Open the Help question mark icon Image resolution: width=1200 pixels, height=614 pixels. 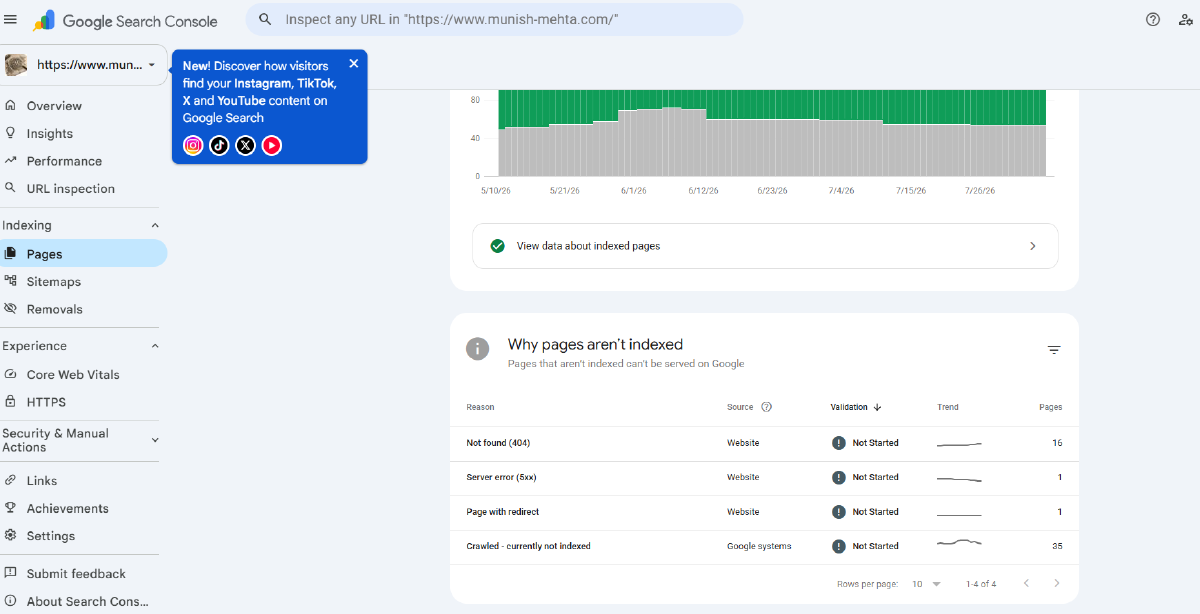click(x=1153, y=19)
